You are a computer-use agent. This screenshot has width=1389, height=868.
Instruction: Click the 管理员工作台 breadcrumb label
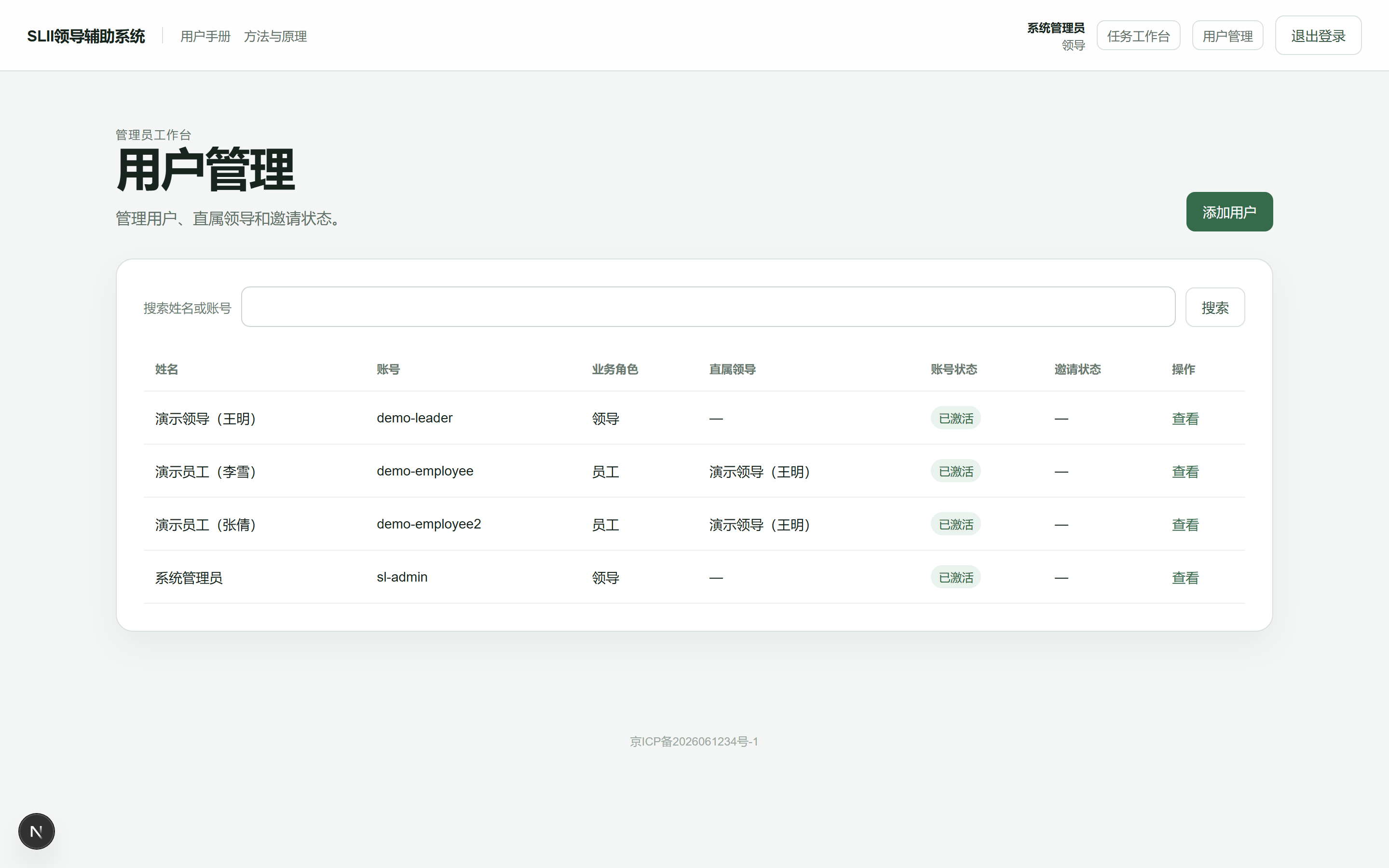click(153, 135)
